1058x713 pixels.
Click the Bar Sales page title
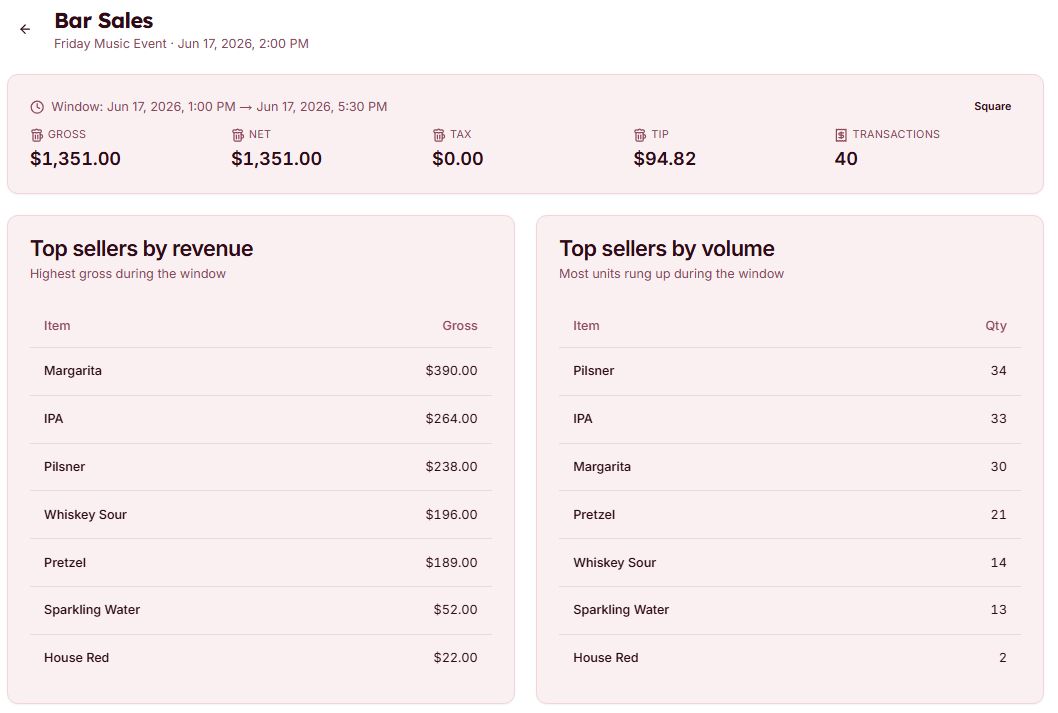[x=104, y=21]
